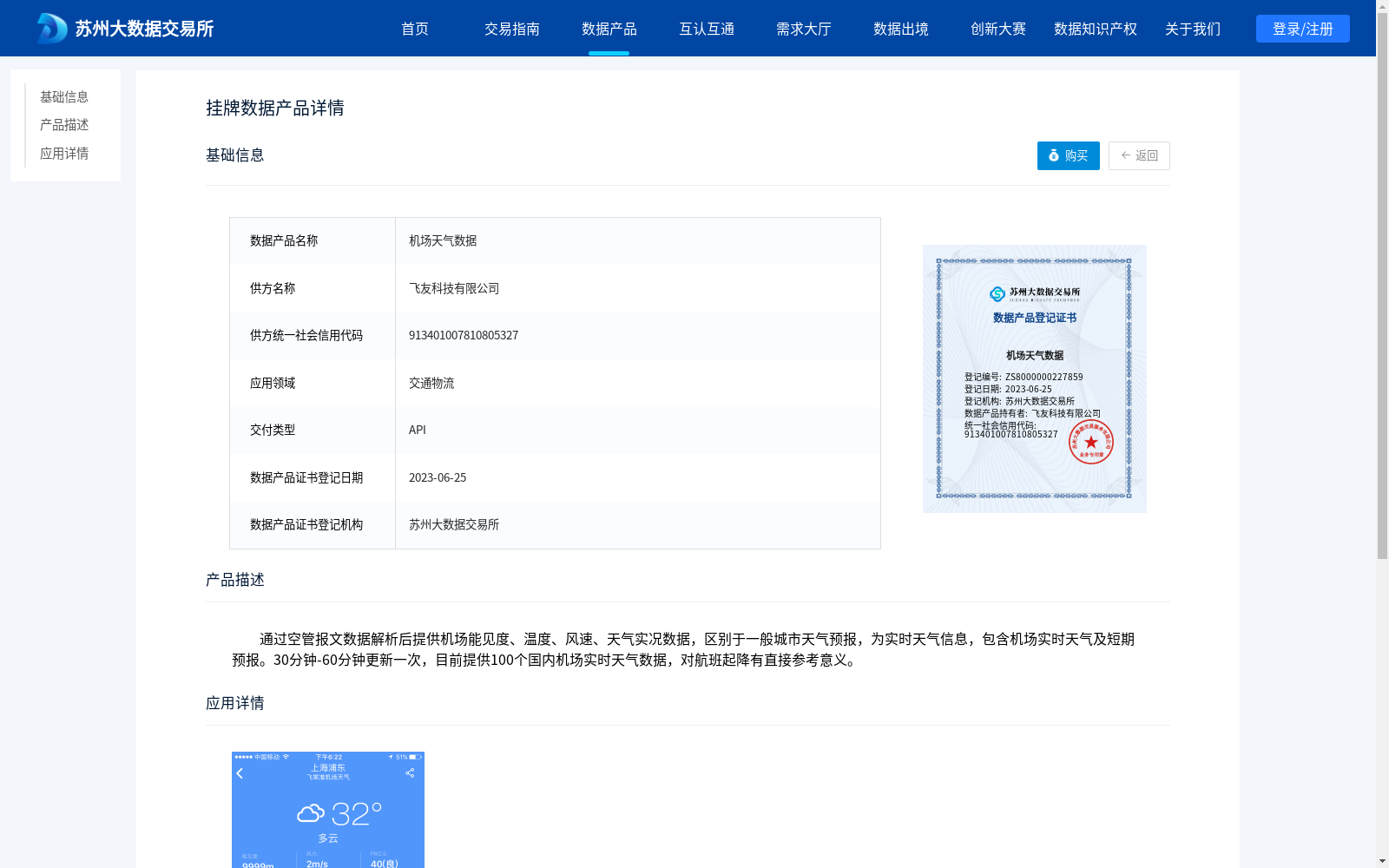Select the 飞友科技有限公司 supplier cell
Image resolution: width=1389 pixels, height=868 pixels.
coord(638,288)
